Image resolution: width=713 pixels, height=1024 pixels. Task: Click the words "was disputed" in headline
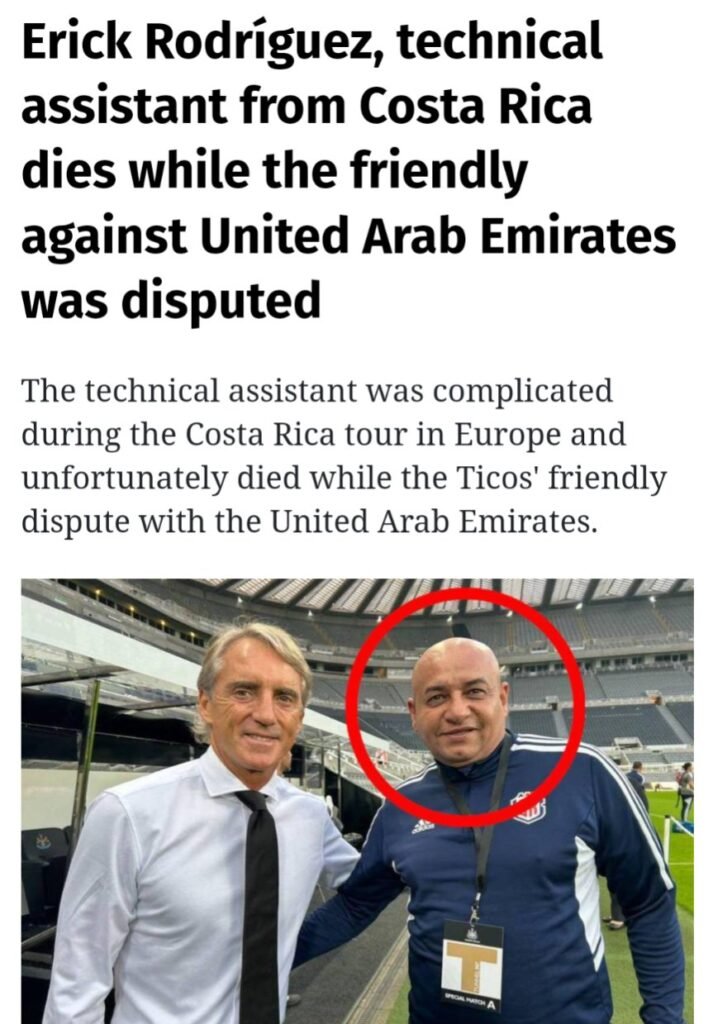(171, 301)
